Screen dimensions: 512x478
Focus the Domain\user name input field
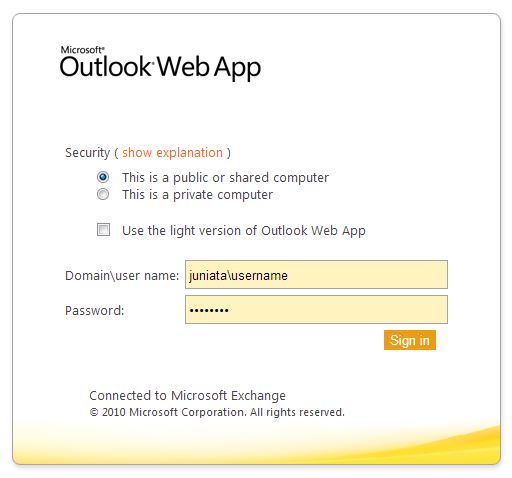(316, 275)
